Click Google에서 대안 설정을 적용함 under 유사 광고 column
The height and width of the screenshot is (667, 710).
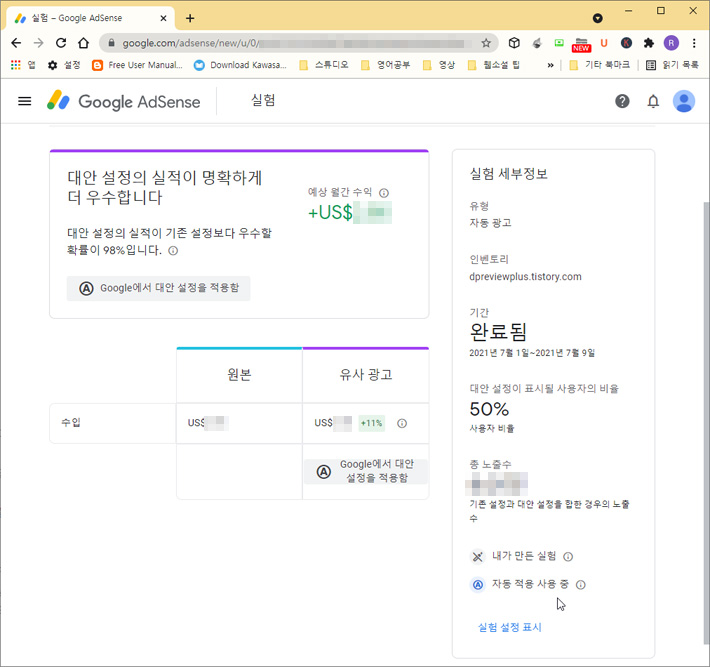366,471
